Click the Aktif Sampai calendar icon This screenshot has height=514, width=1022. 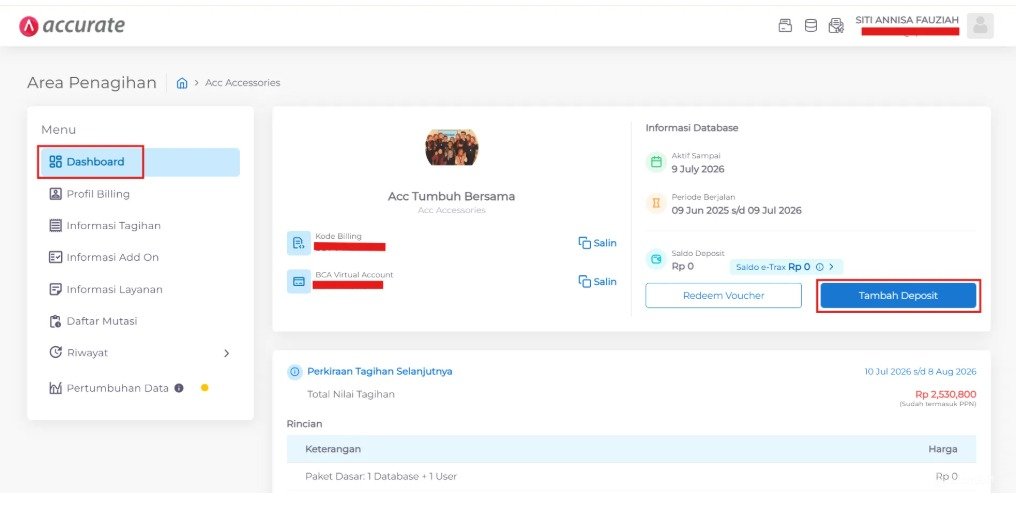click(656, 162)
